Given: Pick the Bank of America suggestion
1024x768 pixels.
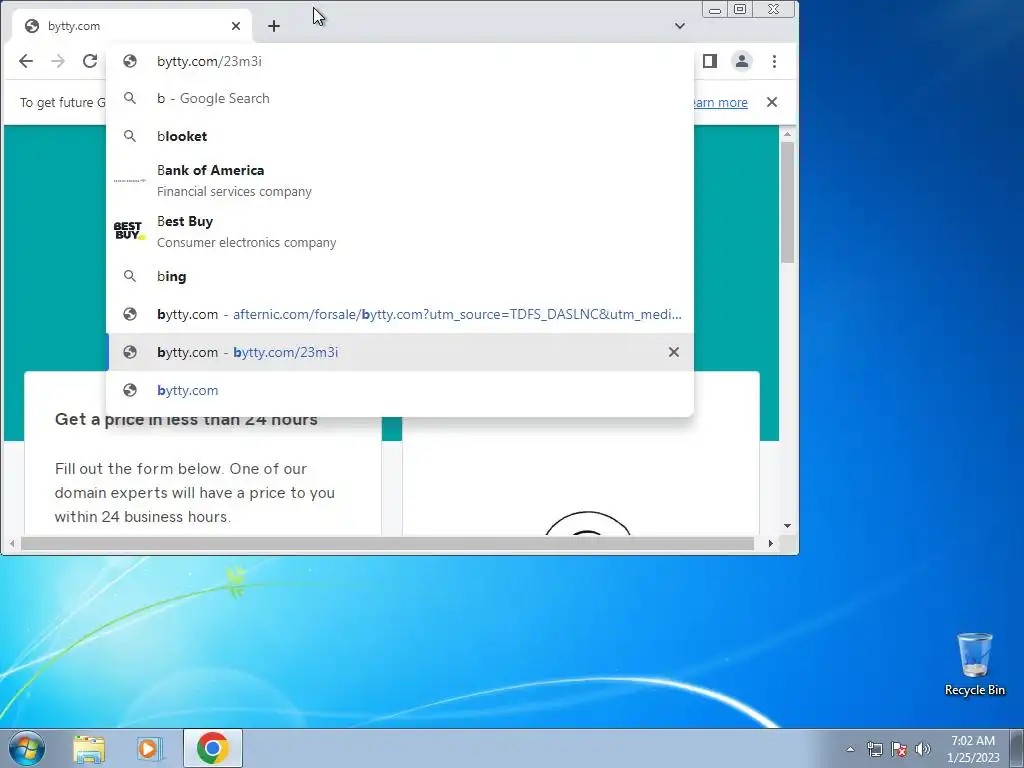Looking at the screenshot, I should [x=400, y=180].
